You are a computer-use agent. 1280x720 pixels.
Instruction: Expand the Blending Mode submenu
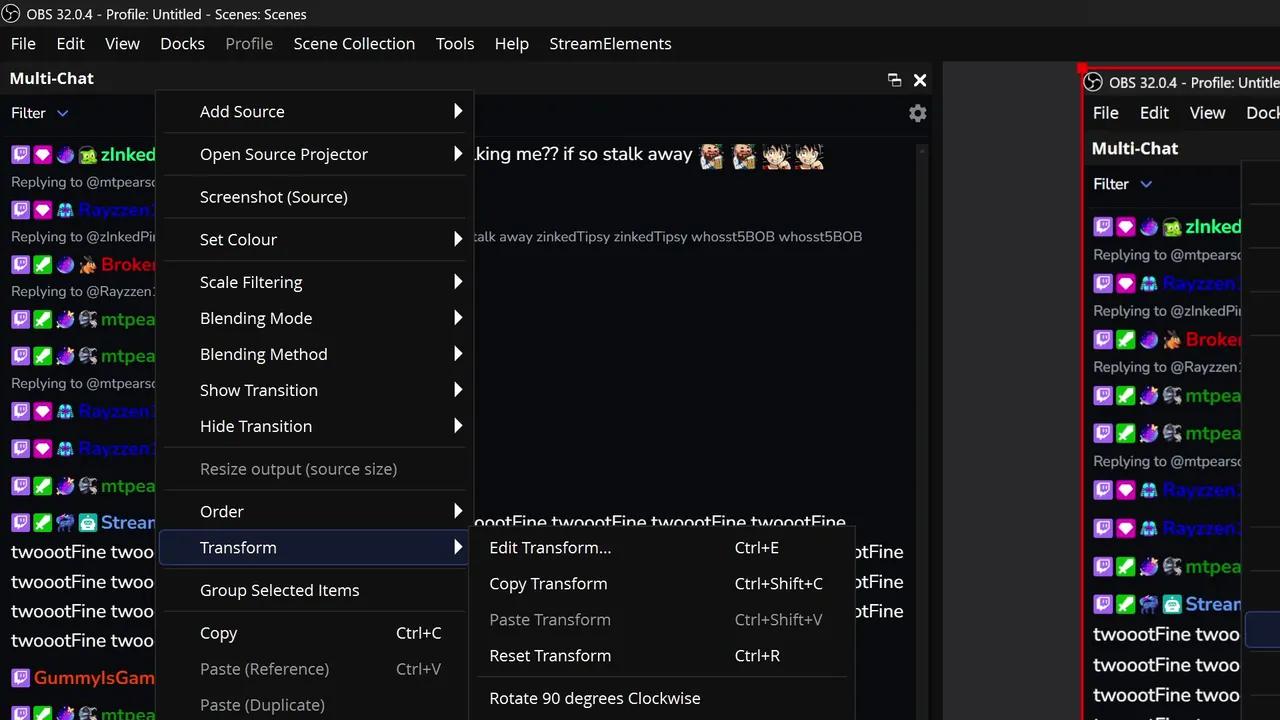(x=314, y=318)
